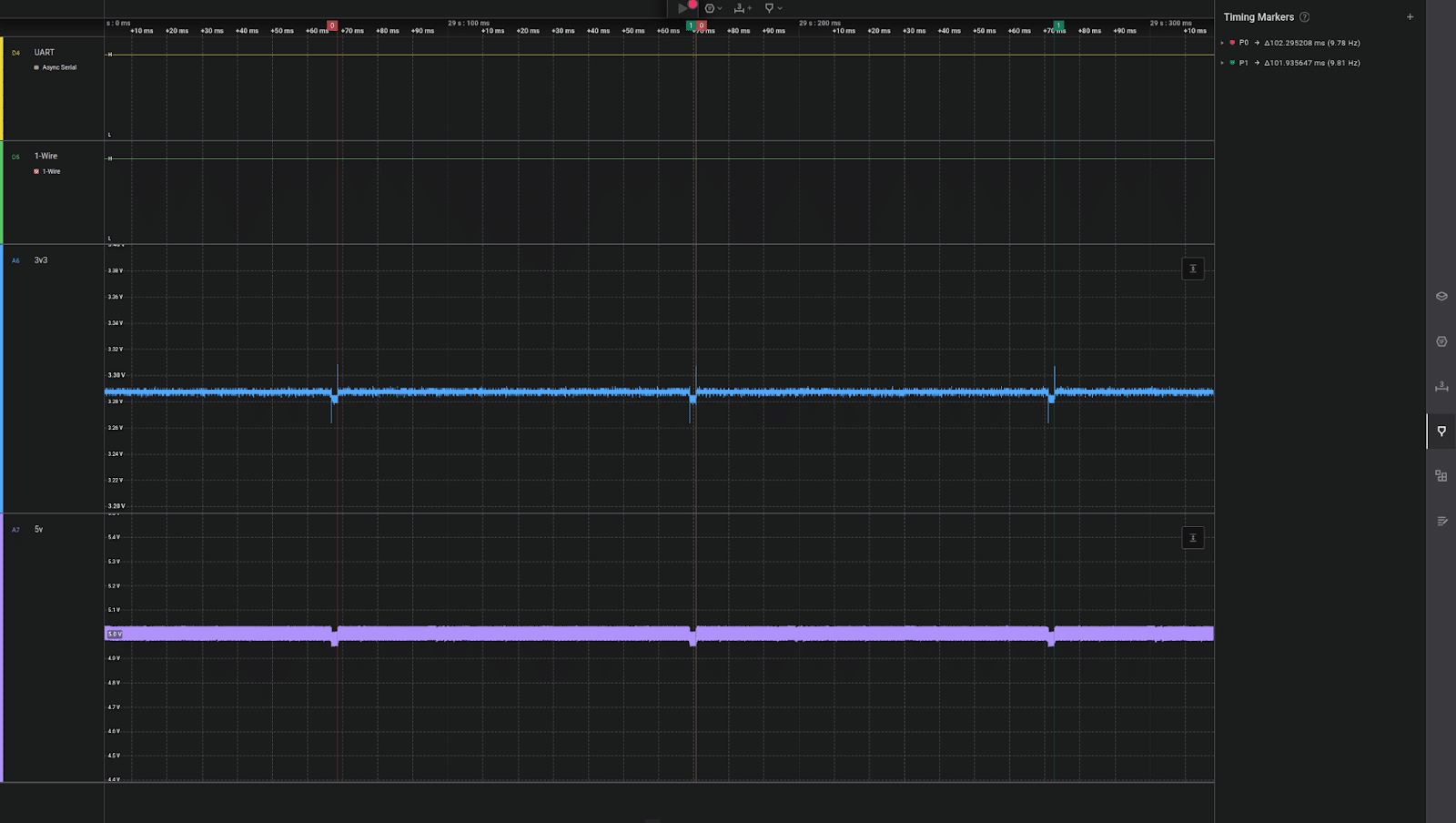Image resolution: width=1456 pixels, height=823 pixels.
Task: Open Timing Markers help icon
Action: (x=1304, y=17)
